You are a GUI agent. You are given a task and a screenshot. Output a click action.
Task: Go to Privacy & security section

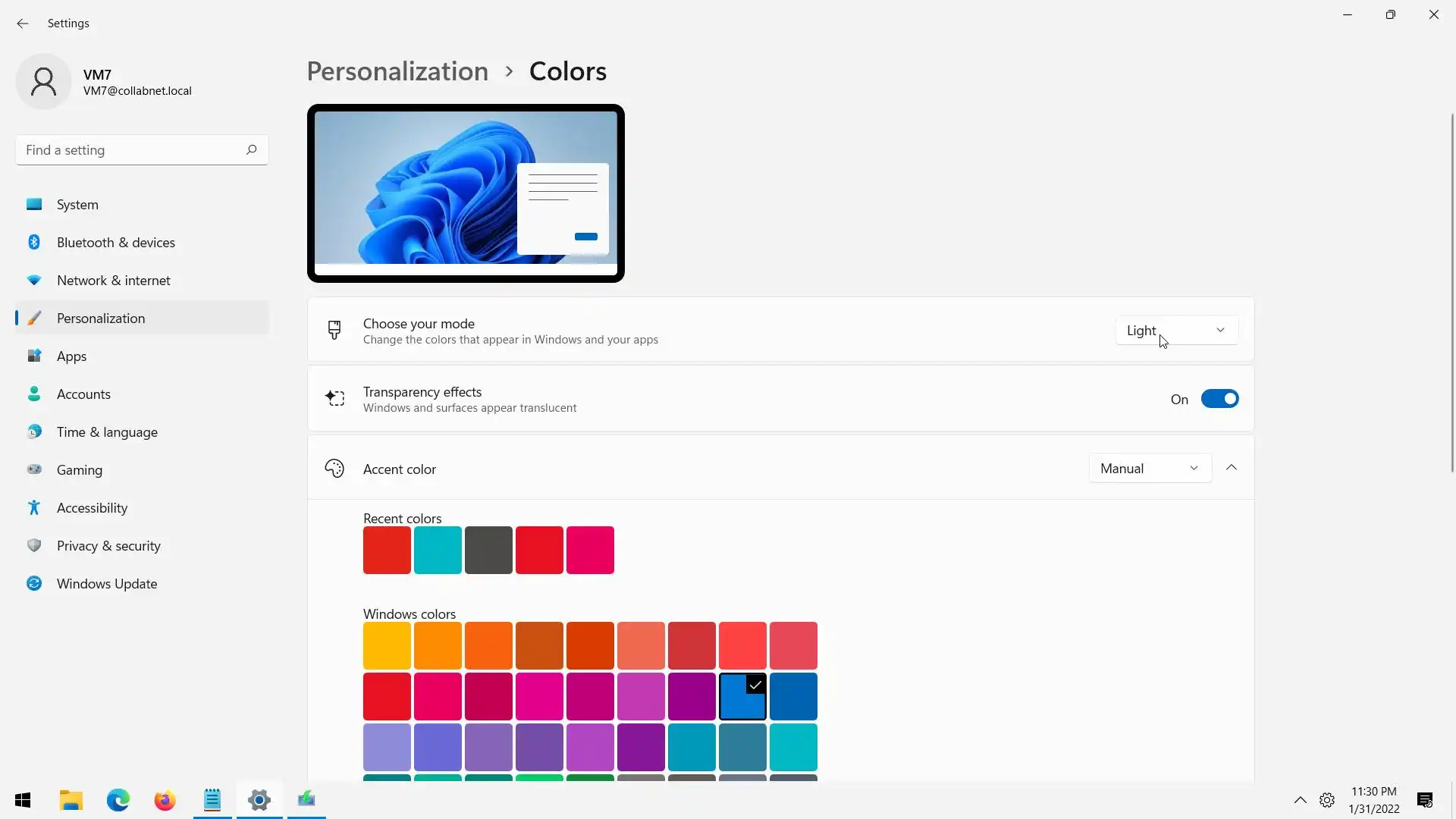coord(108,546)
